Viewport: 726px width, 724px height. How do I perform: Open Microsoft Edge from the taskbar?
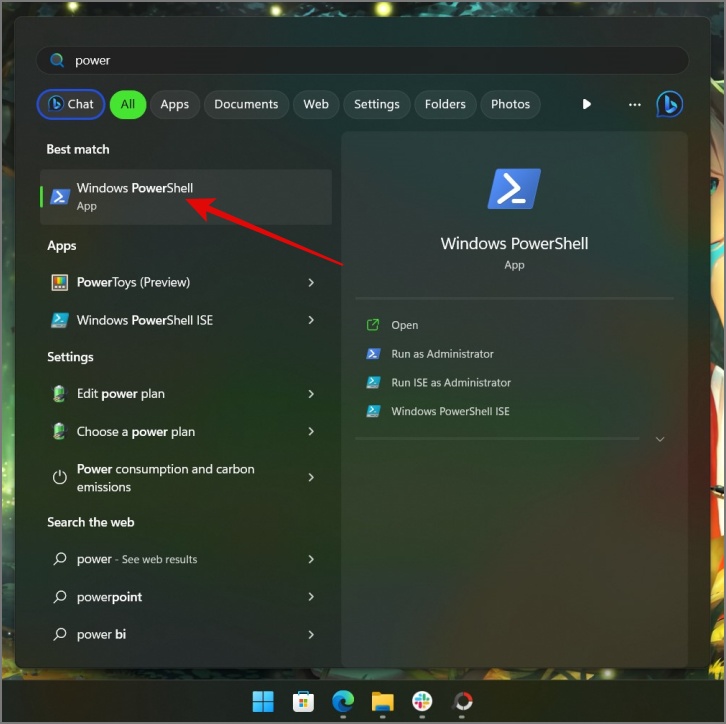tap(343, 701)
